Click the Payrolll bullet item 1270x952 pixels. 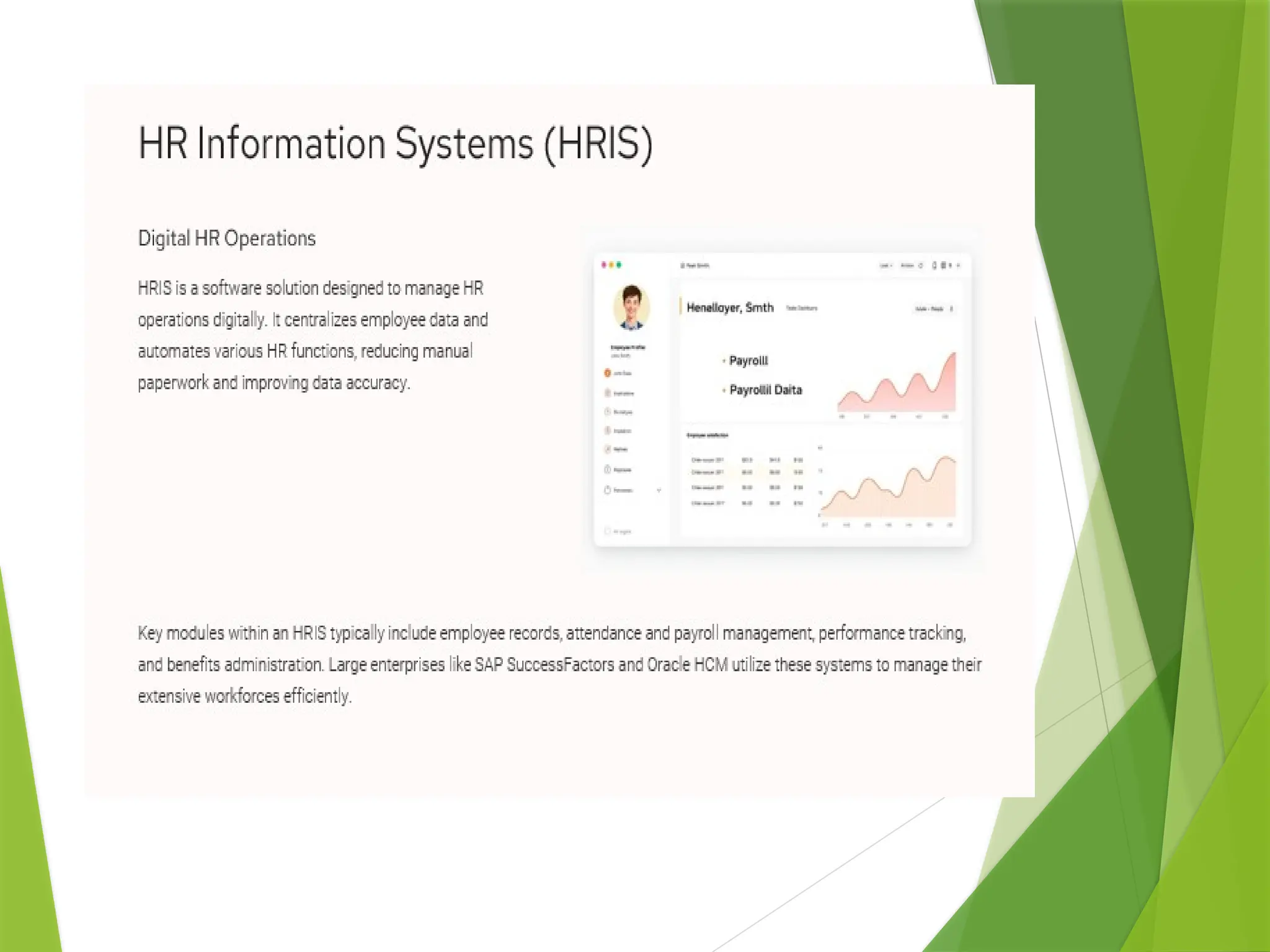point(748,361)
